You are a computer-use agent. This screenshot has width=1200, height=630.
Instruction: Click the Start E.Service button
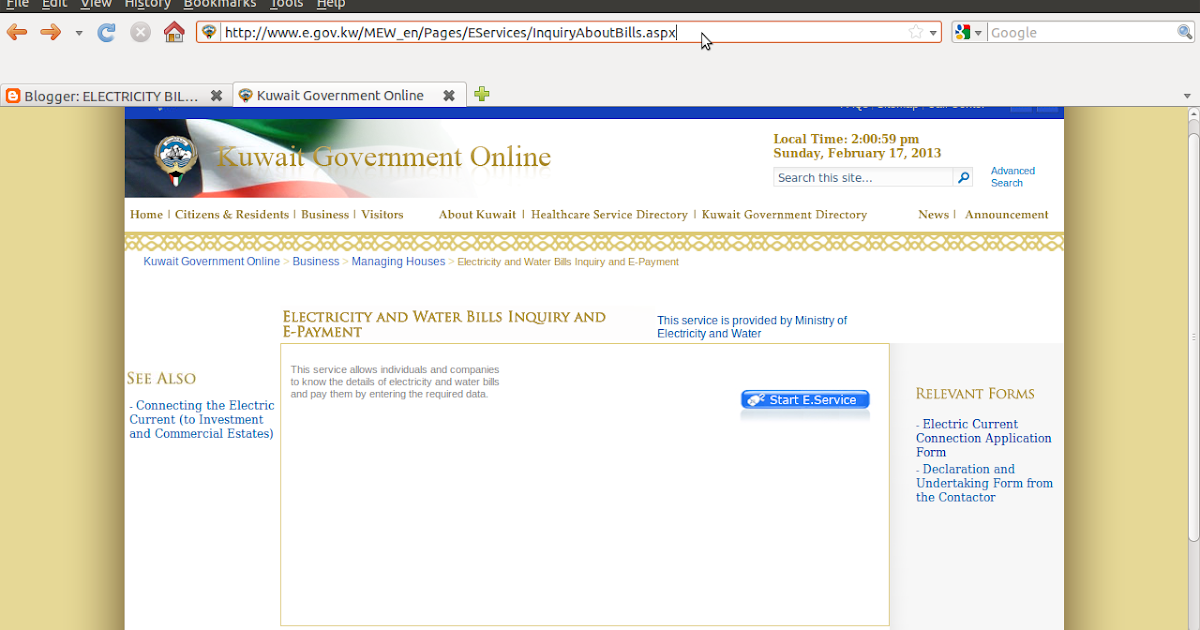tap(805, 400)
